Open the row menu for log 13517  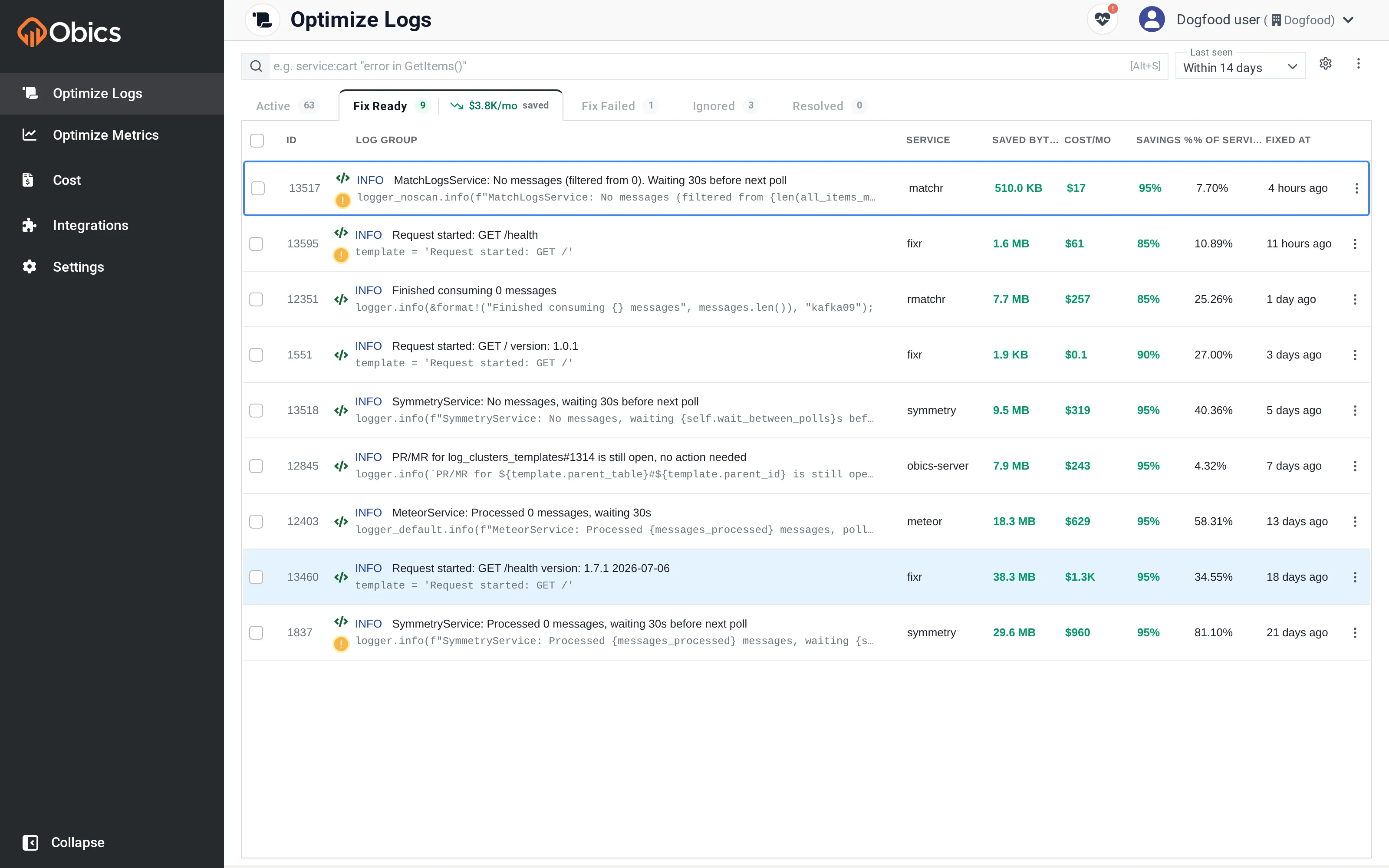(1356, 188)
